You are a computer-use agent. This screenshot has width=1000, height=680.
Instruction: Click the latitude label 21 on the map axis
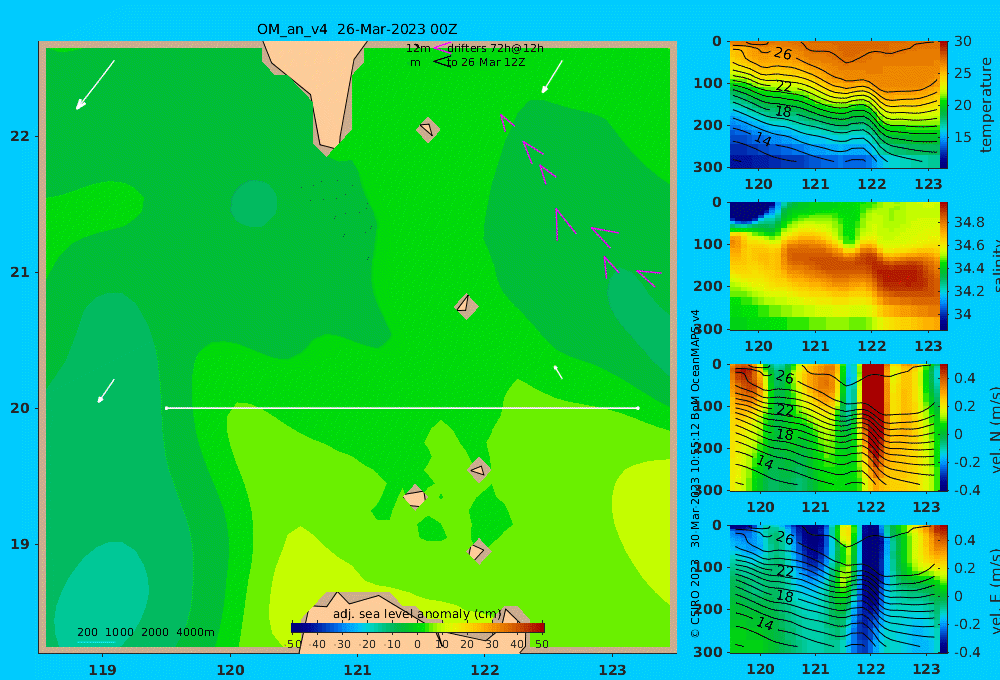click(x=20, y=272)
